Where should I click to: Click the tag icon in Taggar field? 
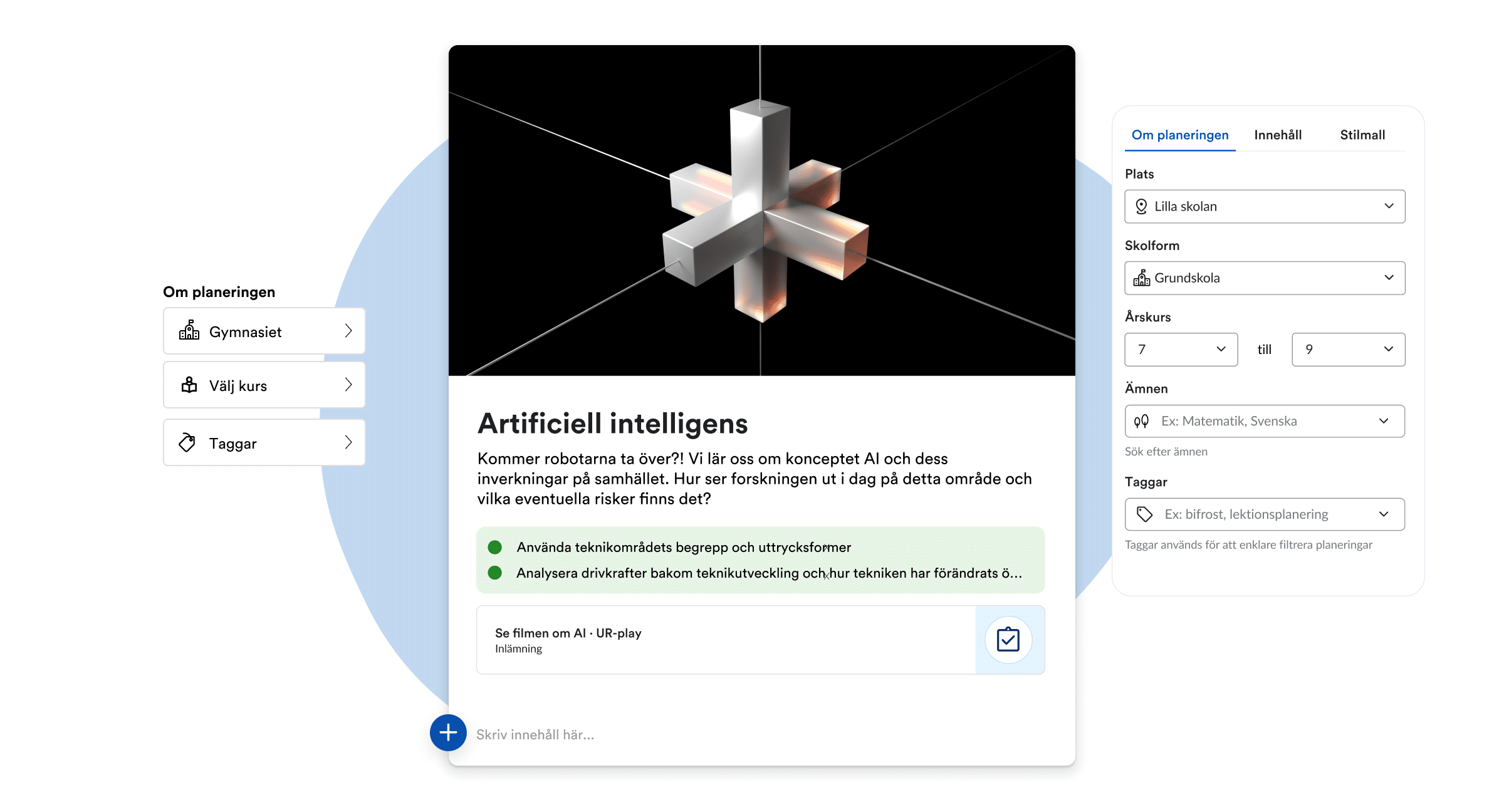(1144, 514)
